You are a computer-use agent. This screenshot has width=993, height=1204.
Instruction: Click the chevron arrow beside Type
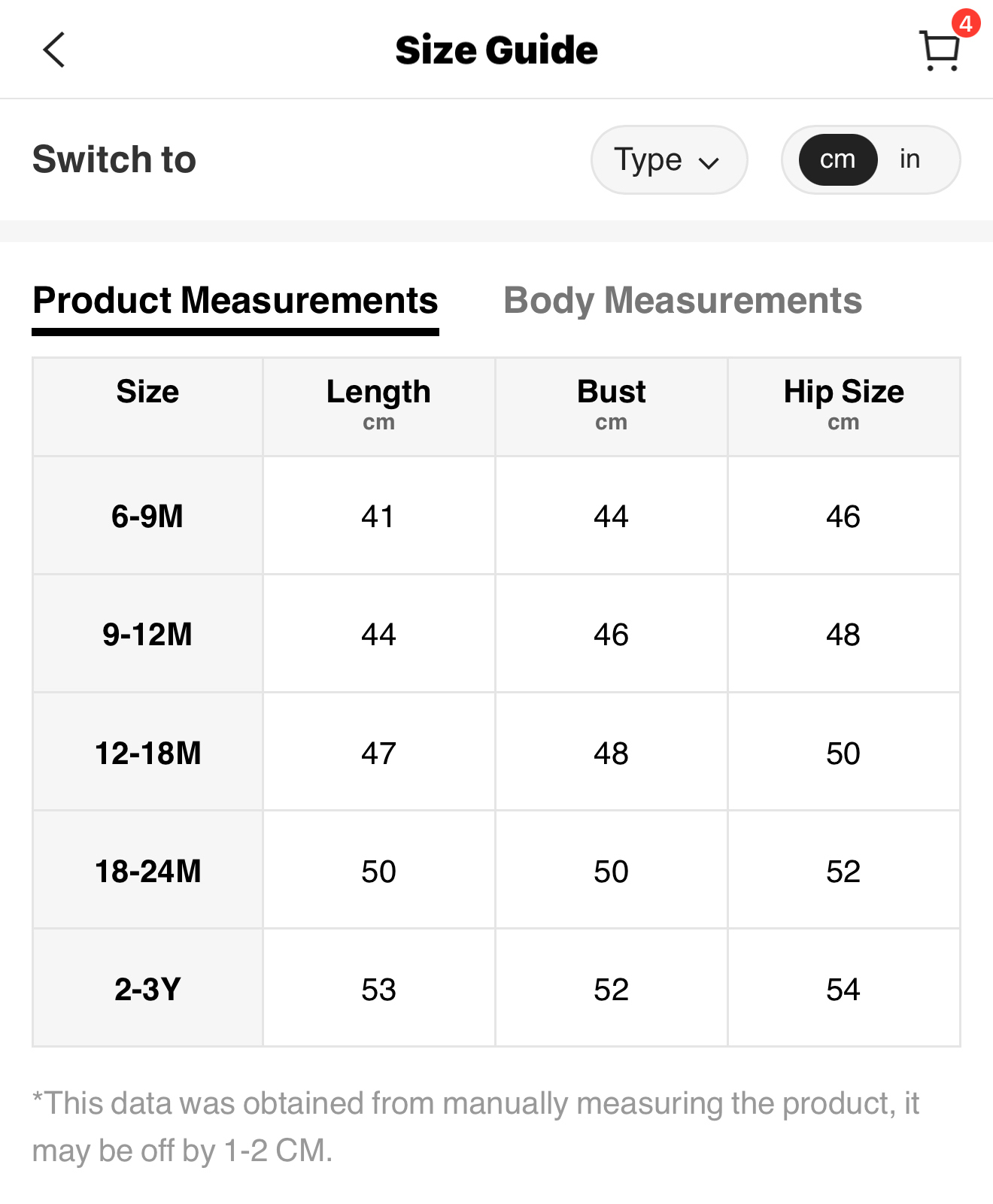(709, 162)
